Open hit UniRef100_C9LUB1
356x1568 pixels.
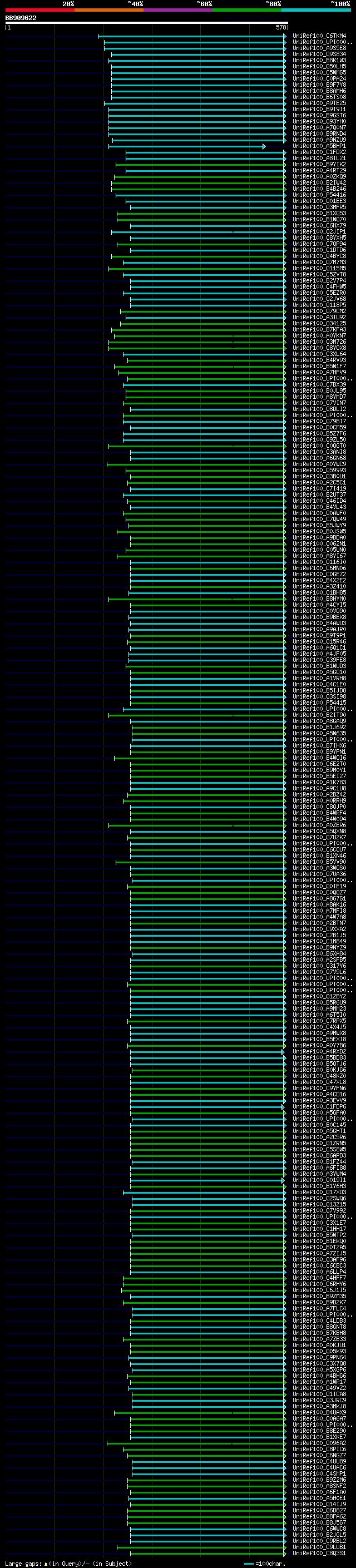[x=319, y=1547]
